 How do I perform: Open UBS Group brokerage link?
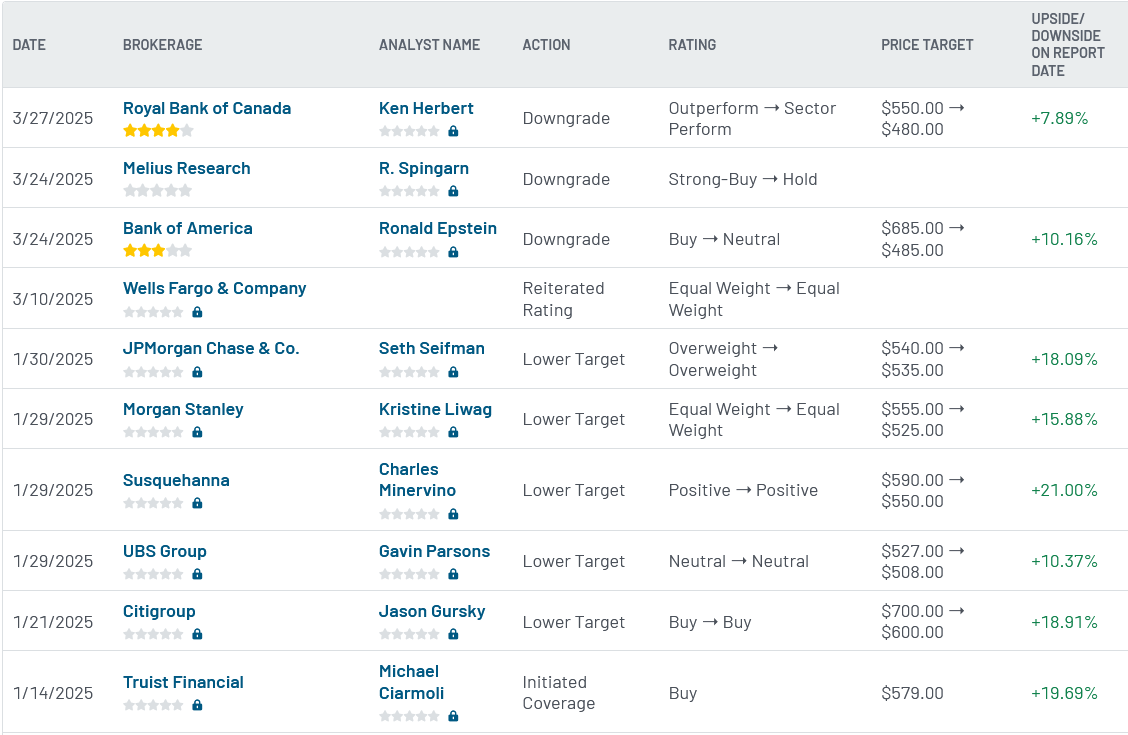click(165, 552)
